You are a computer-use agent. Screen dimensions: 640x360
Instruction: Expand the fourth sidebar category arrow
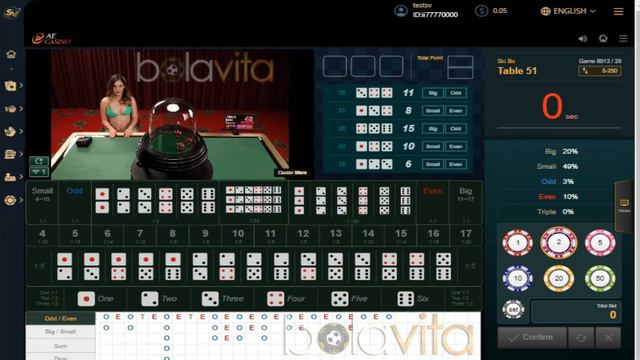21,154
